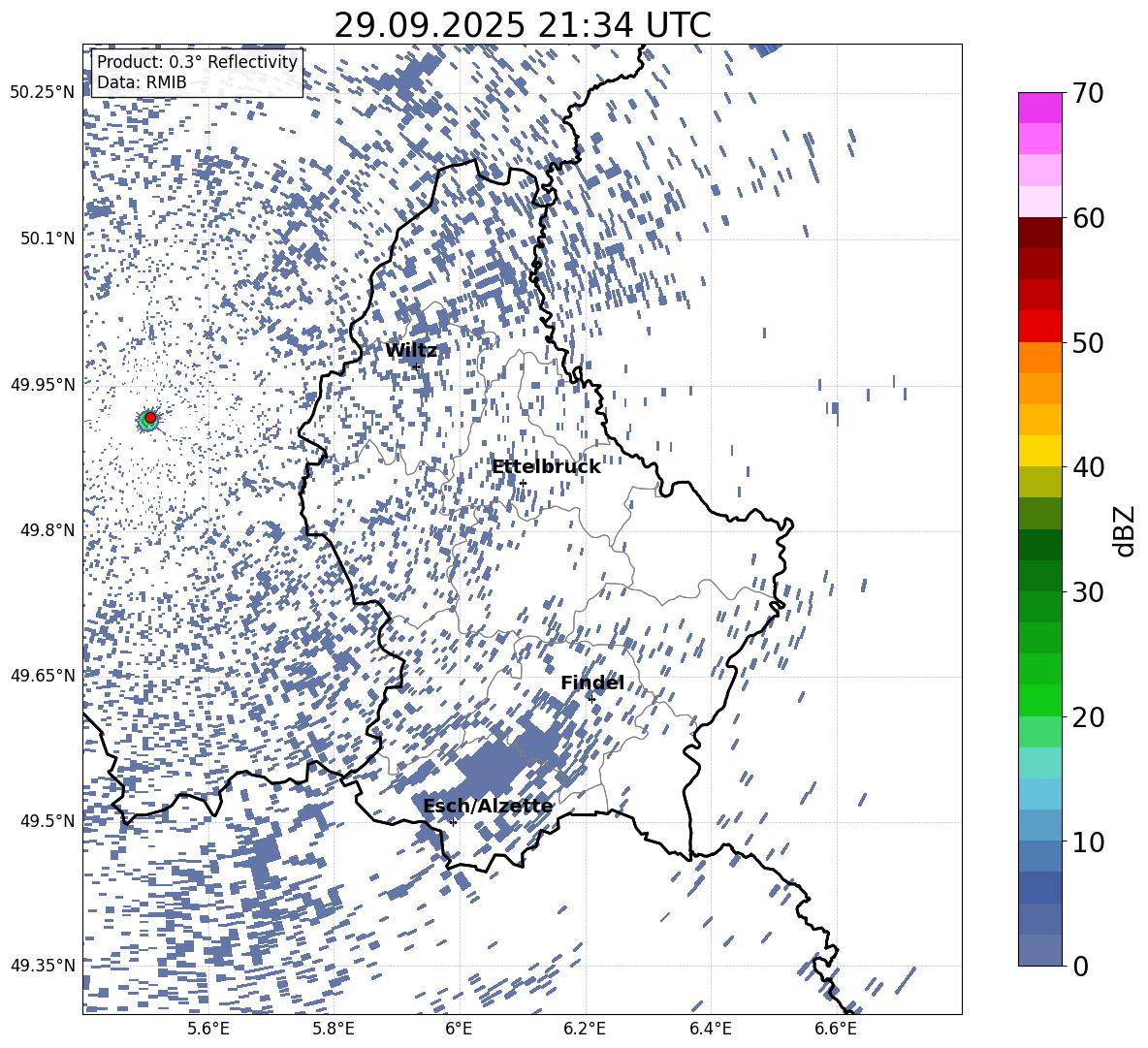
Task: Click the Findel location cross marker
Action: tap(591, 699)
